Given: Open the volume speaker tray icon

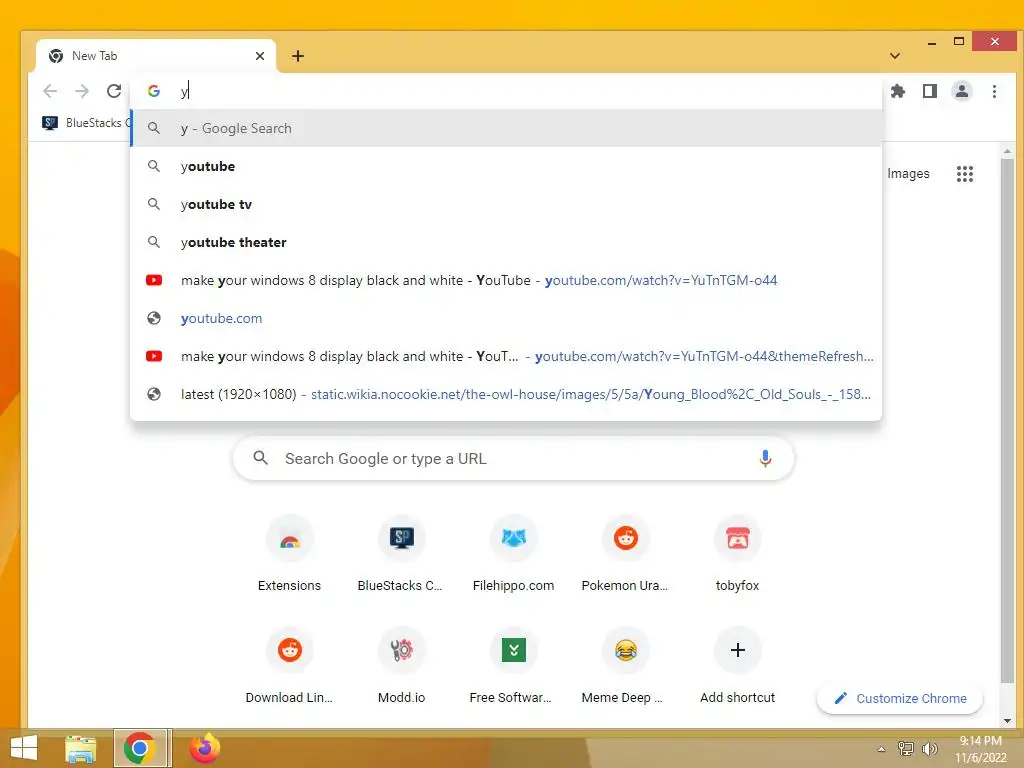Looking at the screenshot, I should (929, 748).
